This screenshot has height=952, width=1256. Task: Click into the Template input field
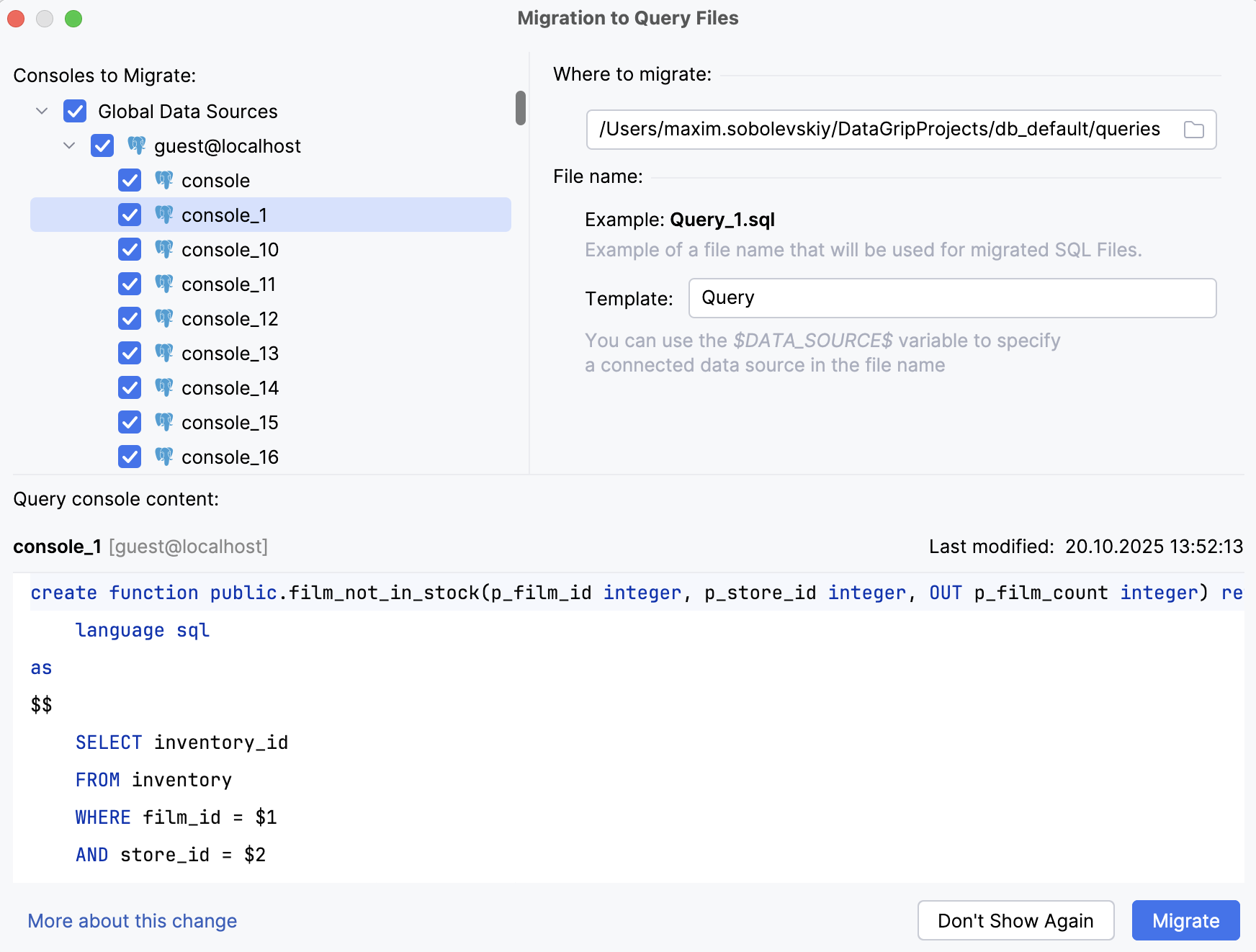951,298
